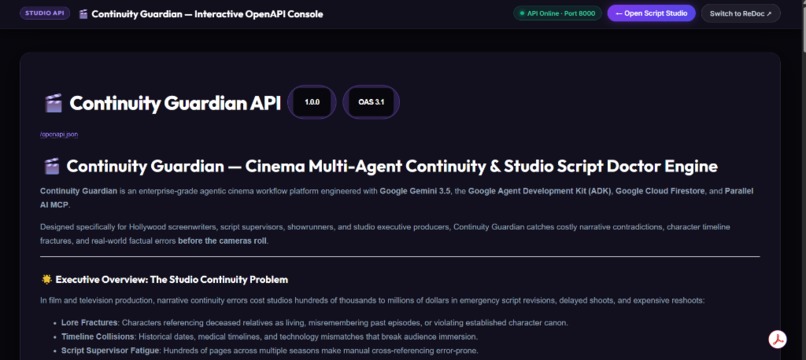
Task: Click the clapperboard icon in top header
Action: 83,14
